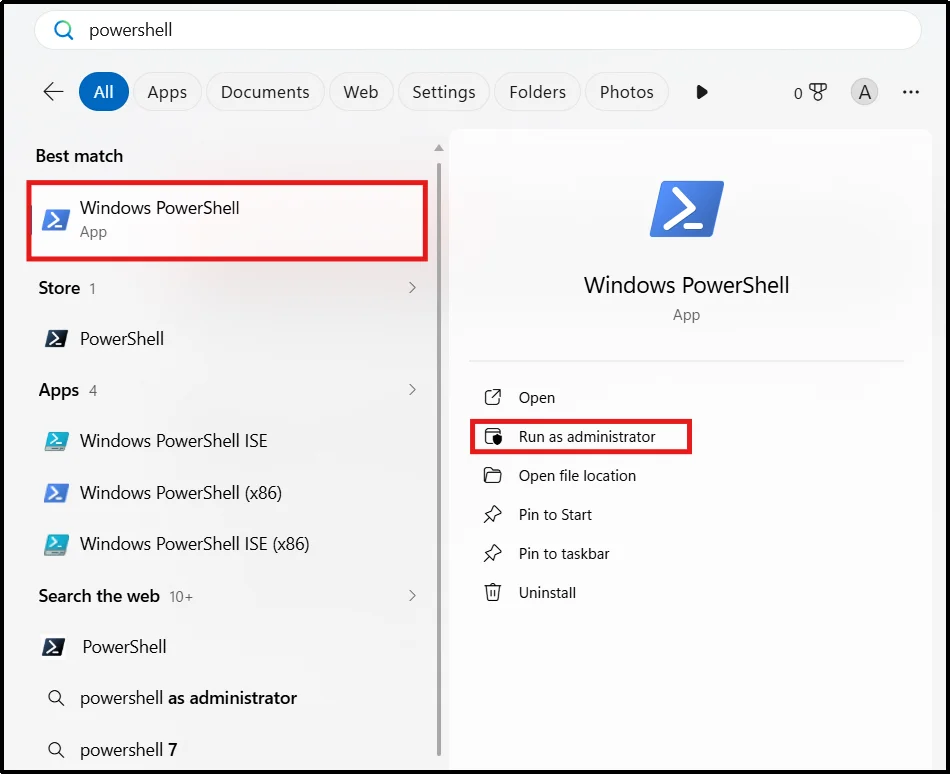
Task: Switch to the Documents filter tab
Action: 265,91
